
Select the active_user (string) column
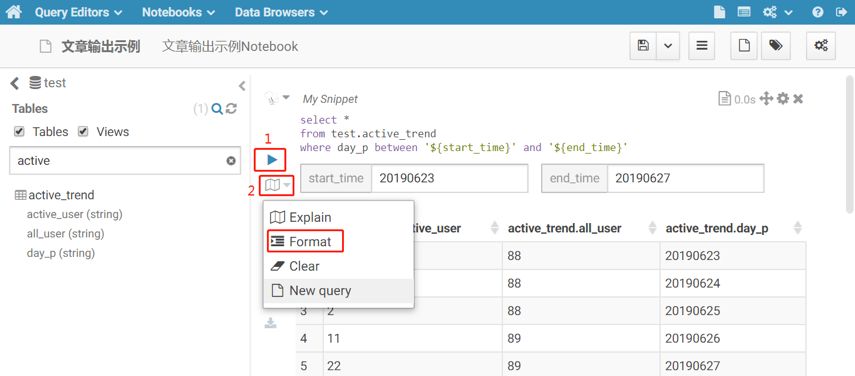pos(74,214)
